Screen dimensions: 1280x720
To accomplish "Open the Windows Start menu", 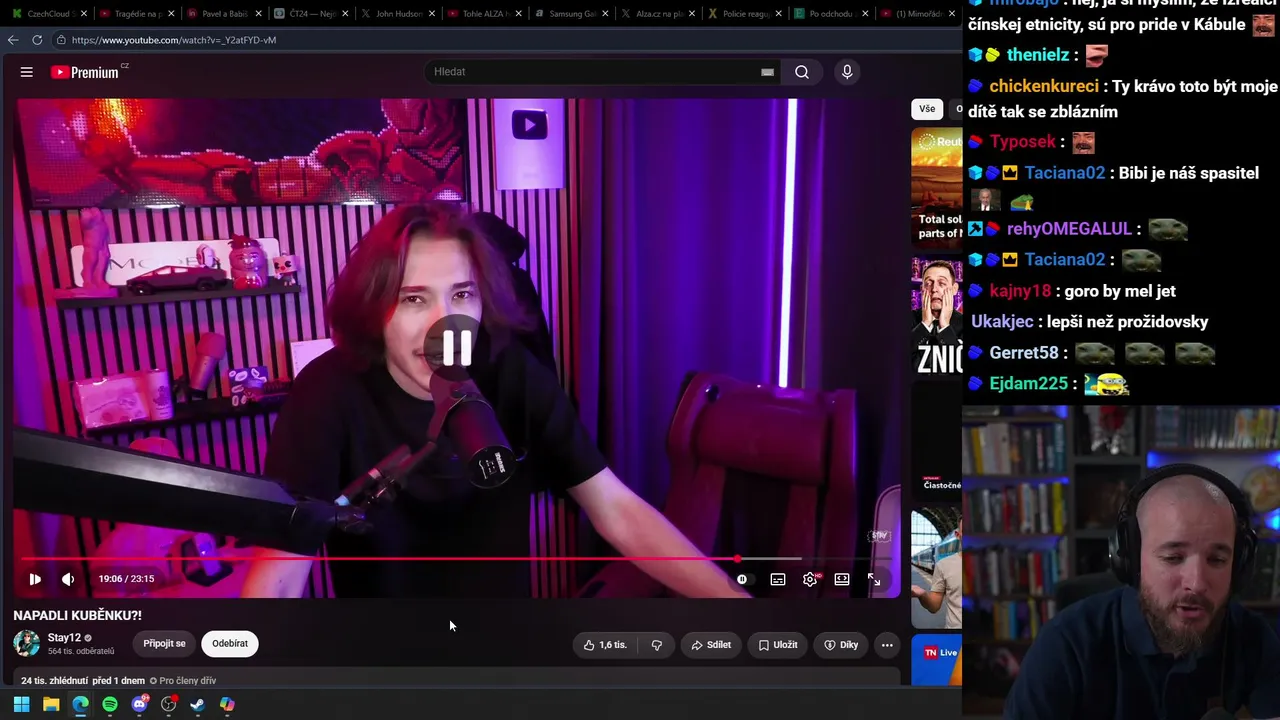I will click(x=21, y=704).
